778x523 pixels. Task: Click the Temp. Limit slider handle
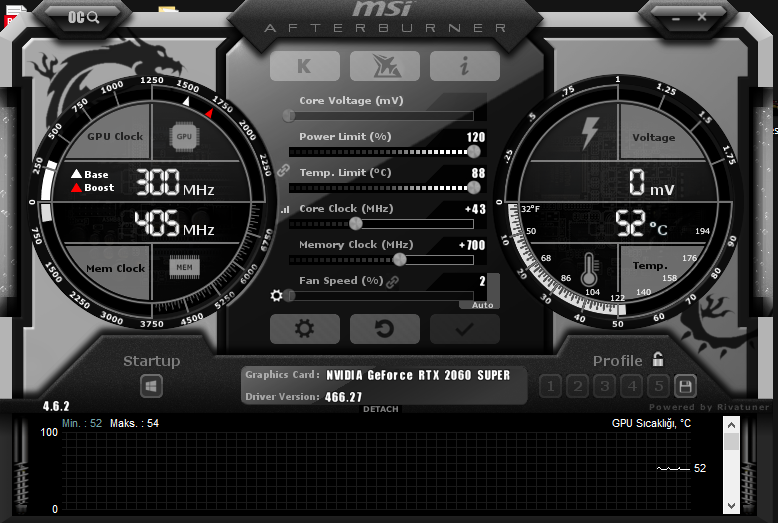[x=474, y=188]
